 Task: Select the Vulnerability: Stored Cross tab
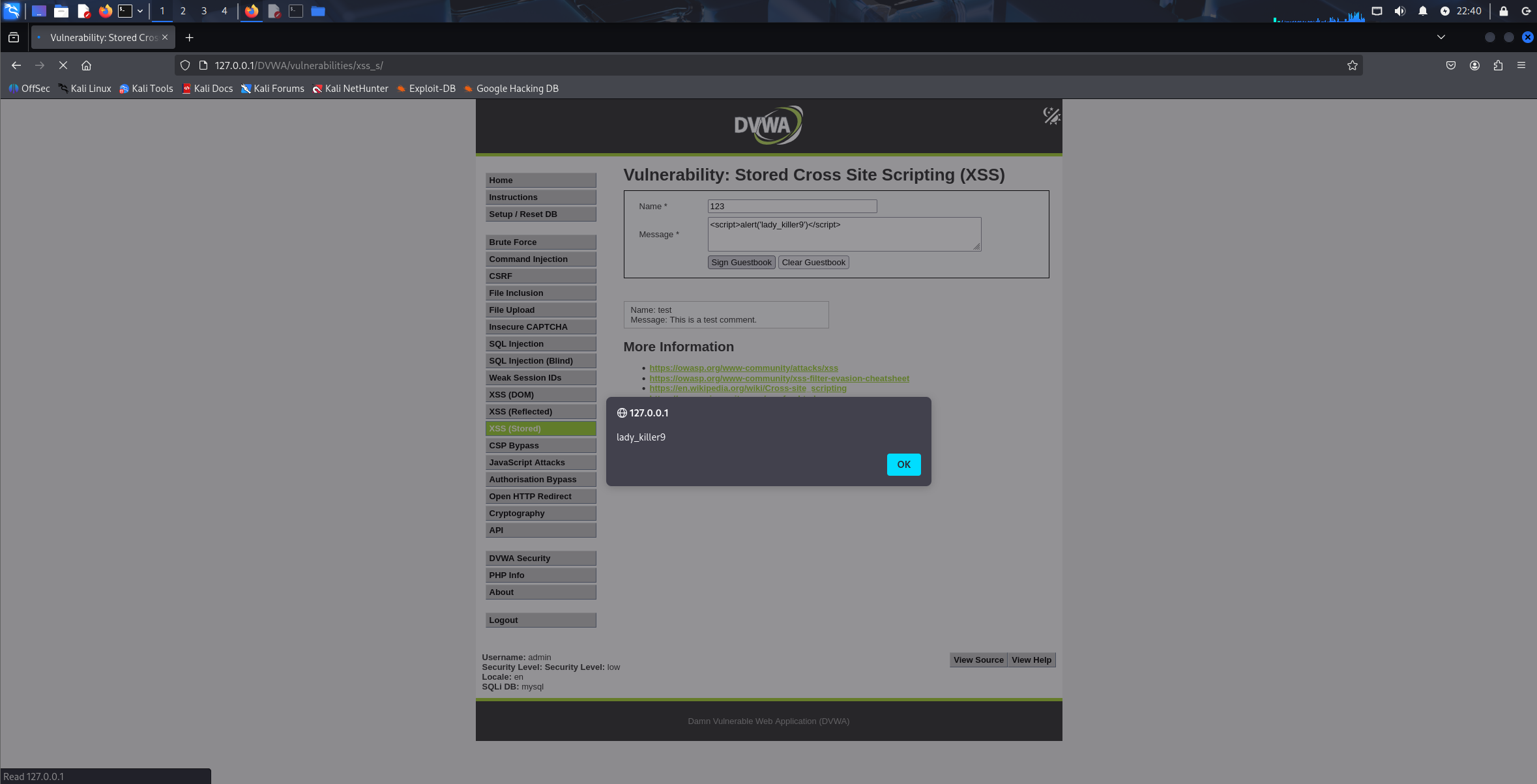pos(103,37)
